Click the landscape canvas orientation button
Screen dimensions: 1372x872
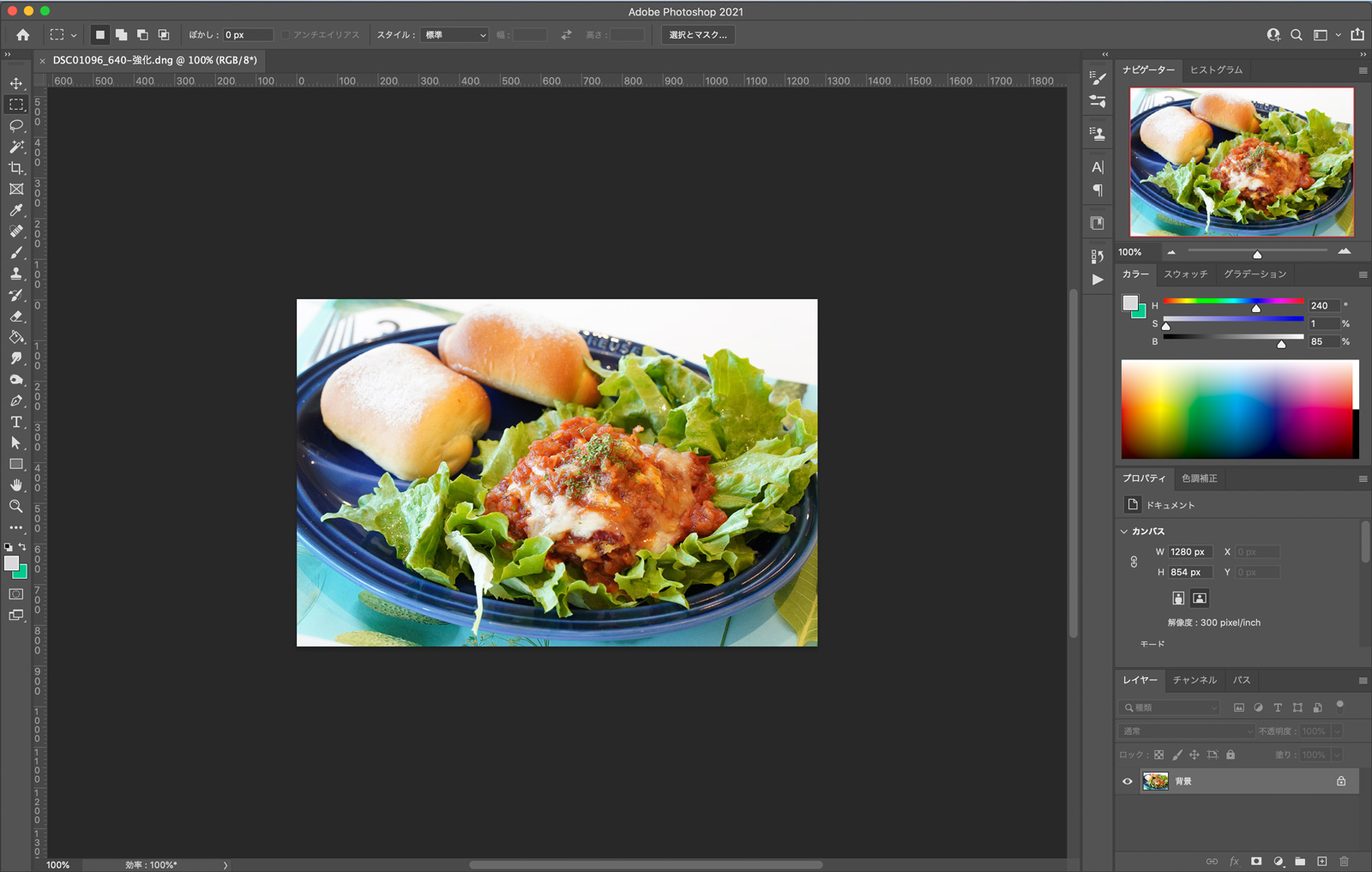(x=1200, y=598)
